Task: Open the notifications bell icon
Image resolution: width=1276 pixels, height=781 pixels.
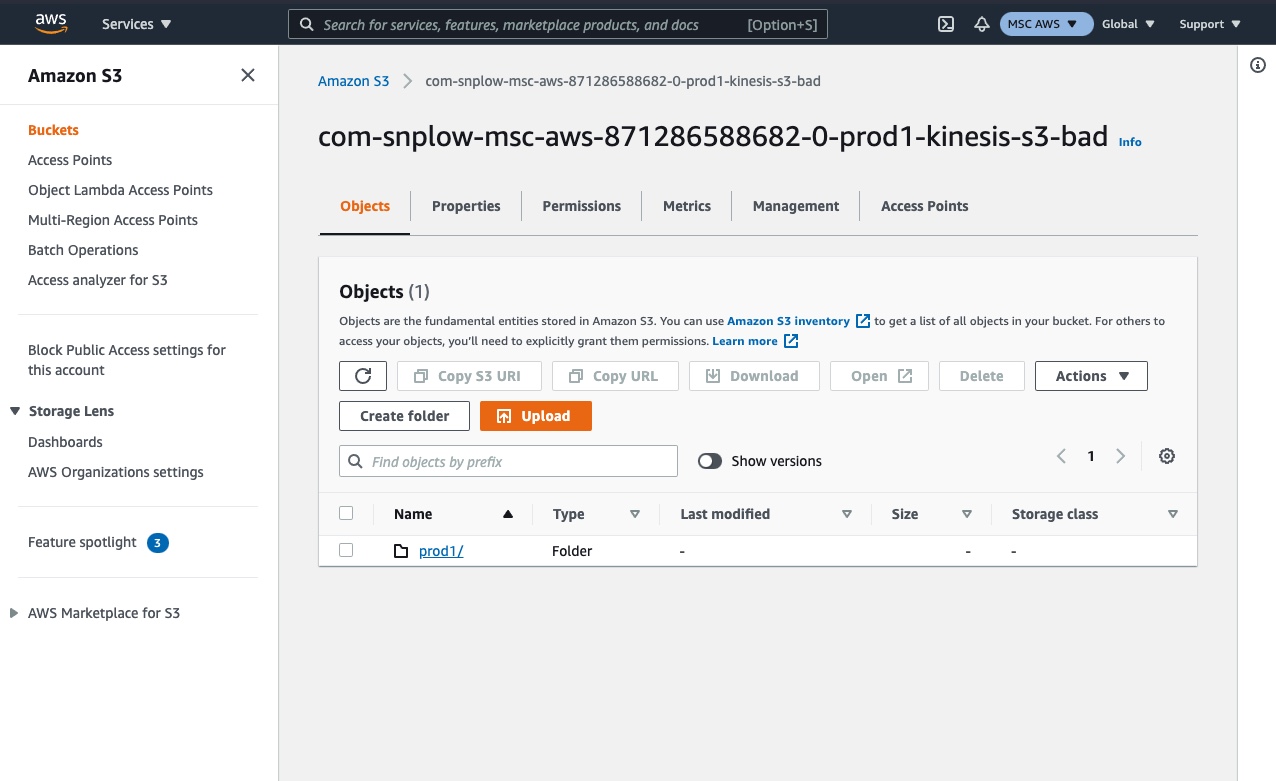Action: coord(981,24)
